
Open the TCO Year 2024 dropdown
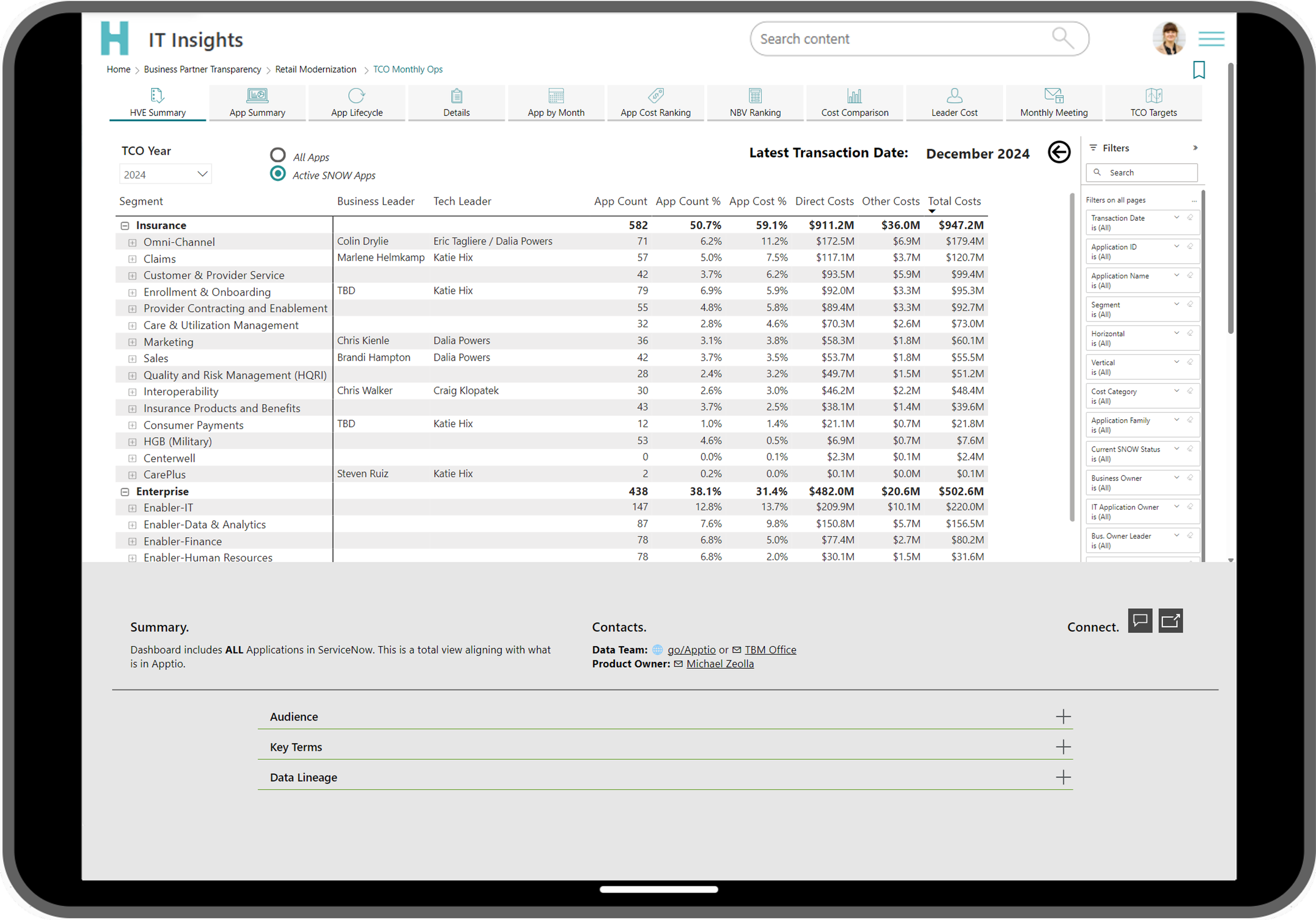pyautogui.click(x=165, y=174)
